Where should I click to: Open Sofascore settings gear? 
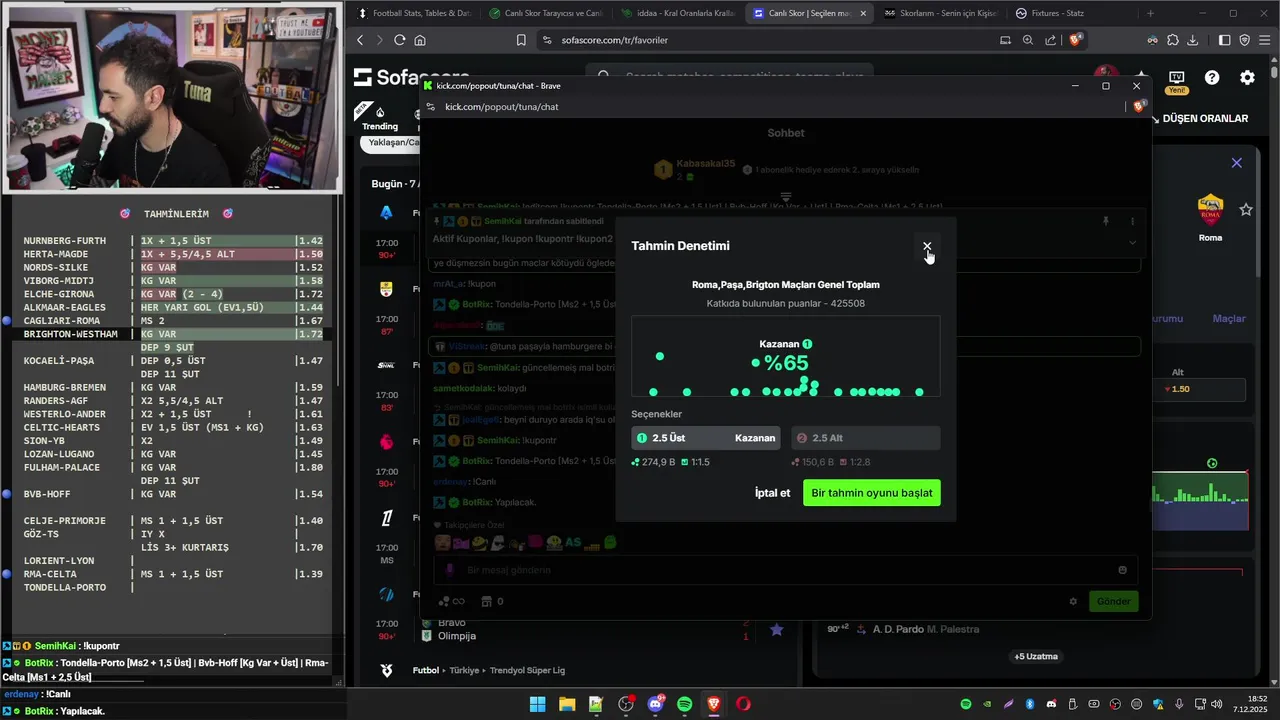pyautogui.click(x=1247, y=77)
